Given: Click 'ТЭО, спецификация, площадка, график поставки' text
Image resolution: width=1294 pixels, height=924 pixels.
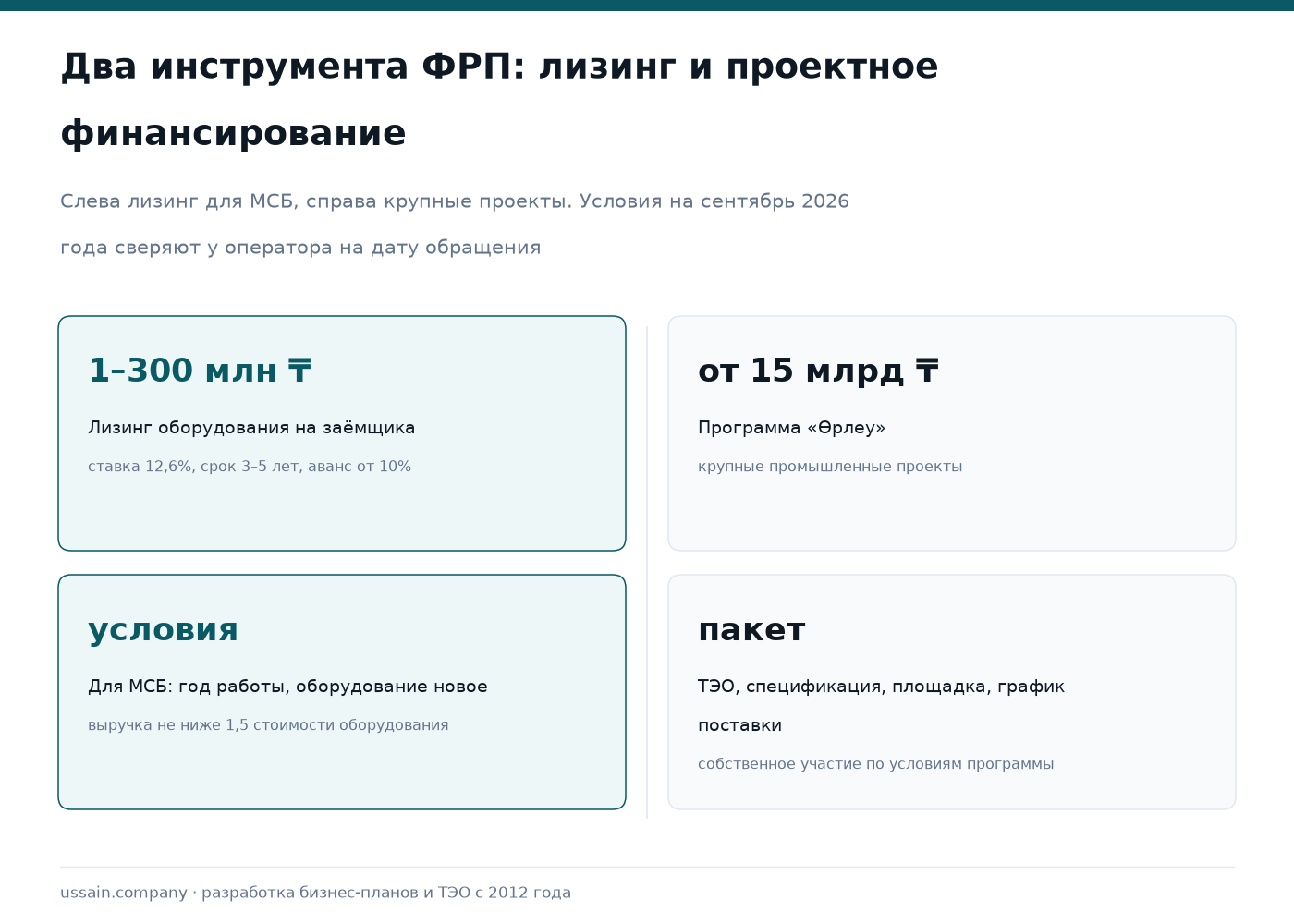Looking at the screenshot, I should (x=881, y=706).
